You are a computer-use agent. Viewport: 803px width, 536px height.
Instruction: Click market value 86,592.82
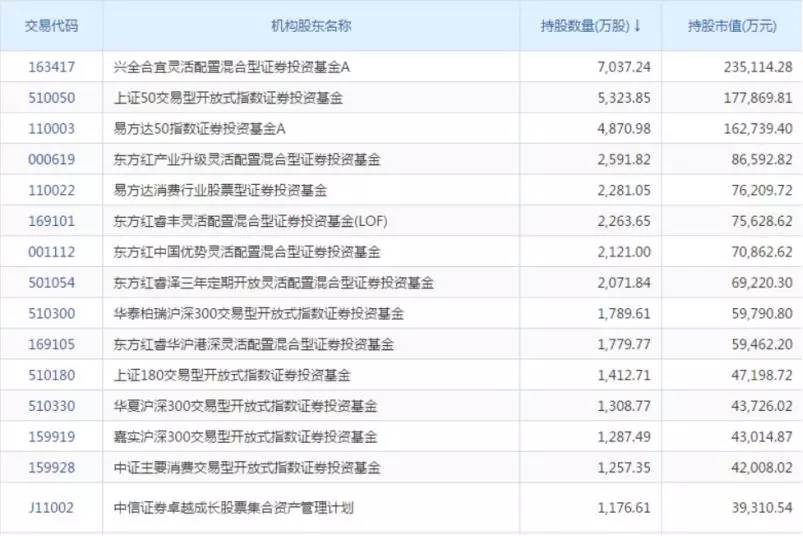click(762, 159)
